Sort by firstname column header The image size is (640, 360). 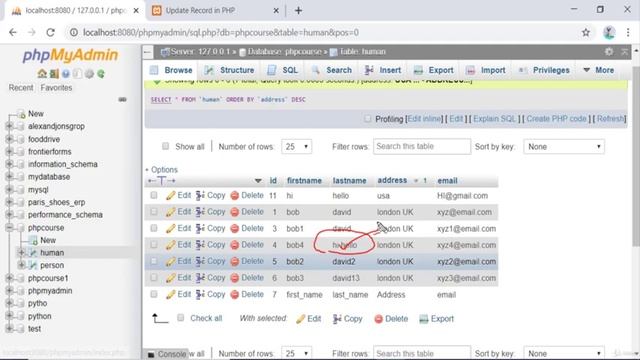point(304,180)
